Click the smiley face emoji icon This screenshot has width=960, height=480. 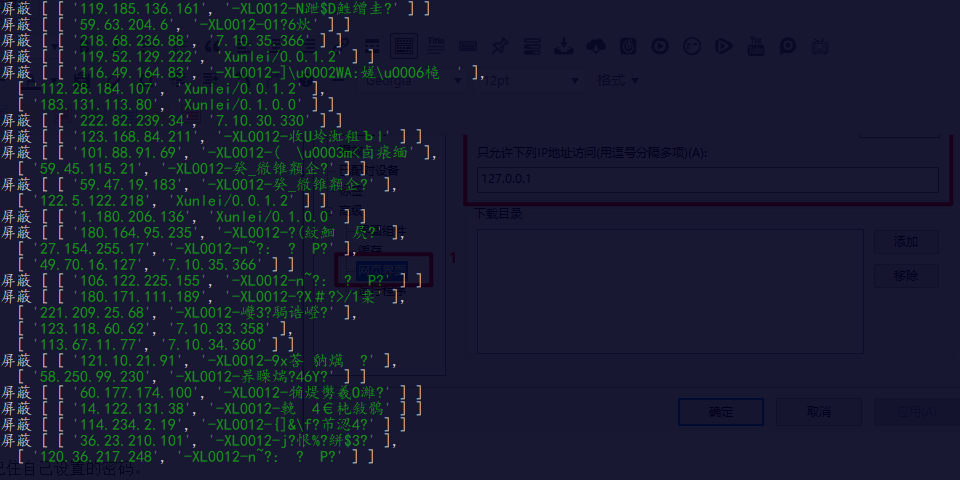click(691, 46)
